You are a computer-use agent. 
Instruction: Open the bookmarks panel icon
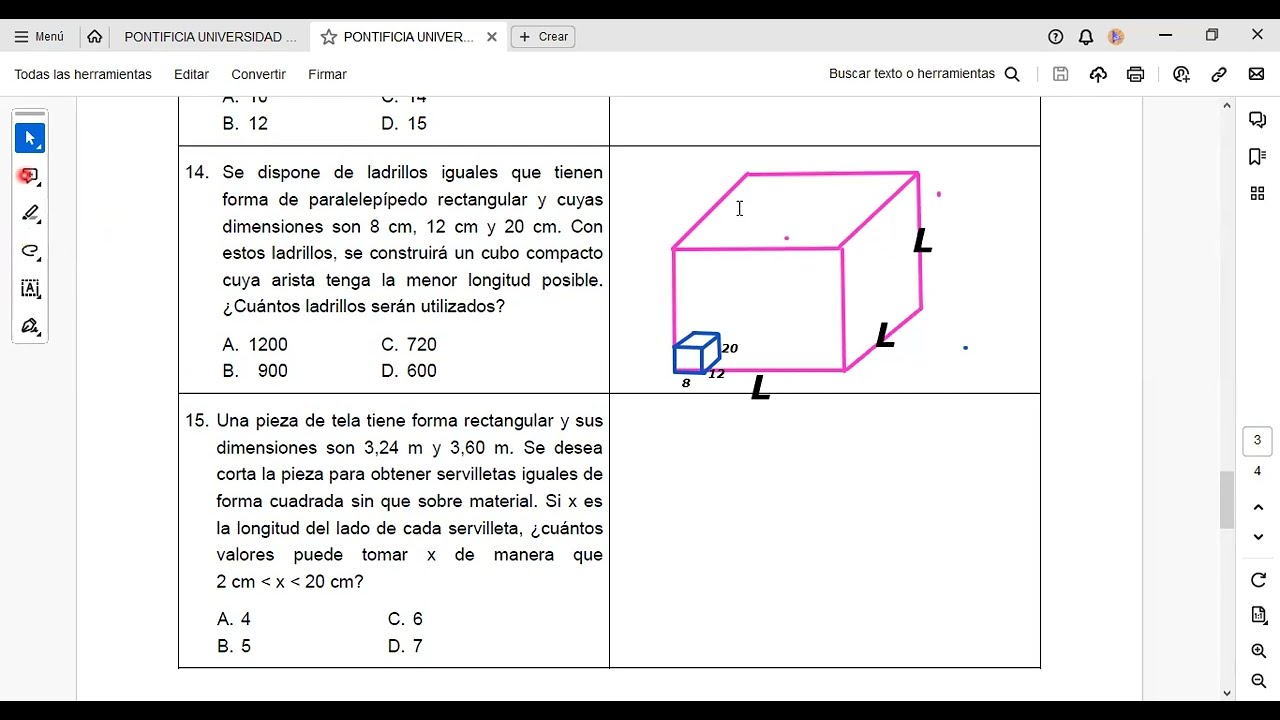point(1258,157)
